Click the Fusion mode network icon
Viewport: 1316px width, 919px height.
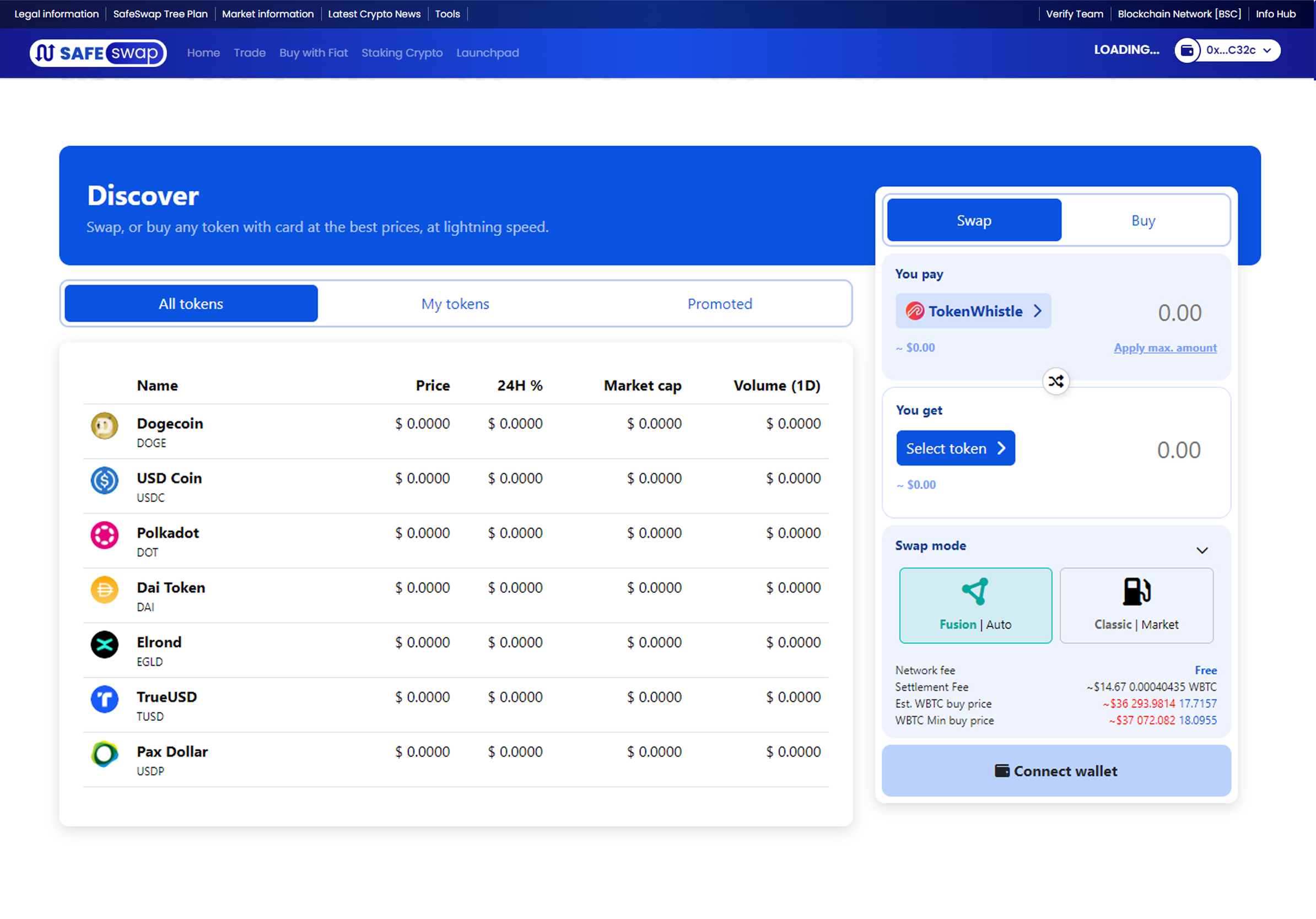975,591
